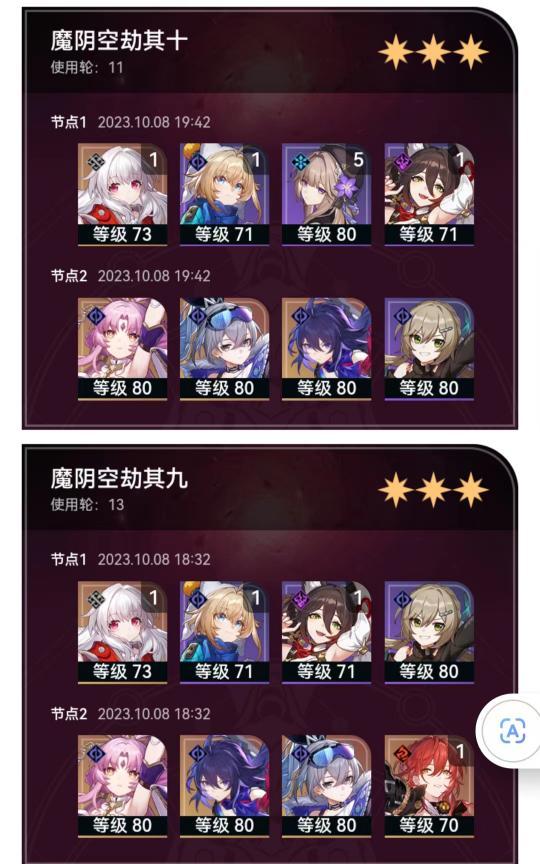
Task: Tap the dark blue-haired level 80 character in stage nine
Action: pos(224,786)
